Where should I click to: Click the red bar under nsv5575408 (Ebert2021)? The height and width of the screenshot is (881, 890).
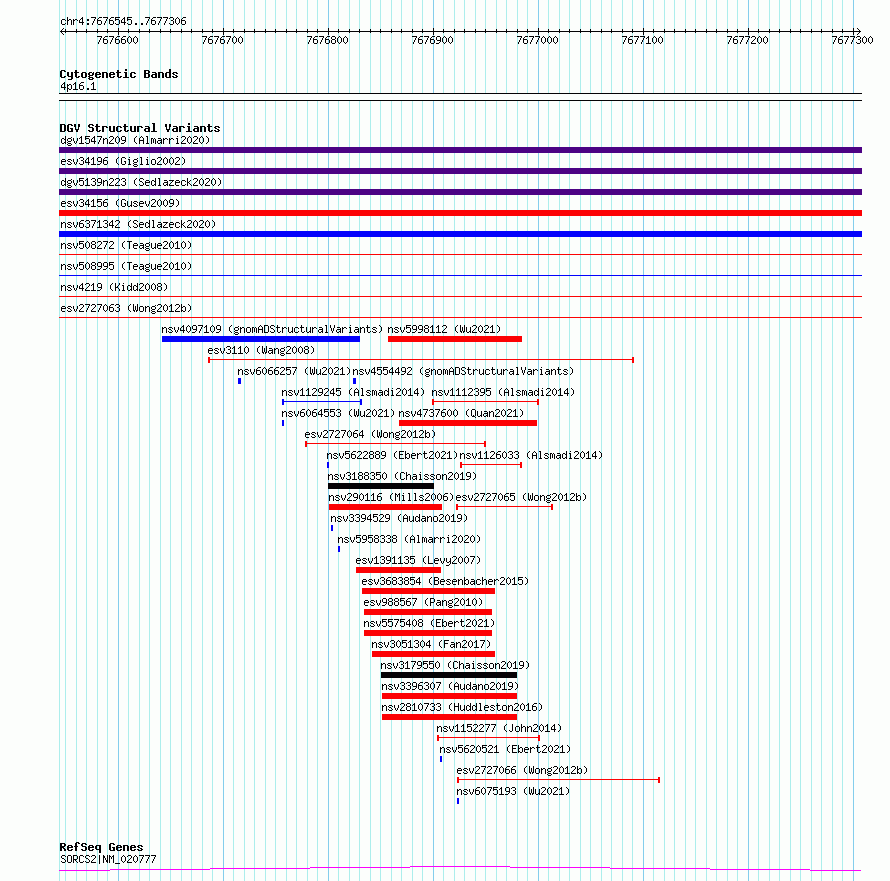[x=428, y=634]
